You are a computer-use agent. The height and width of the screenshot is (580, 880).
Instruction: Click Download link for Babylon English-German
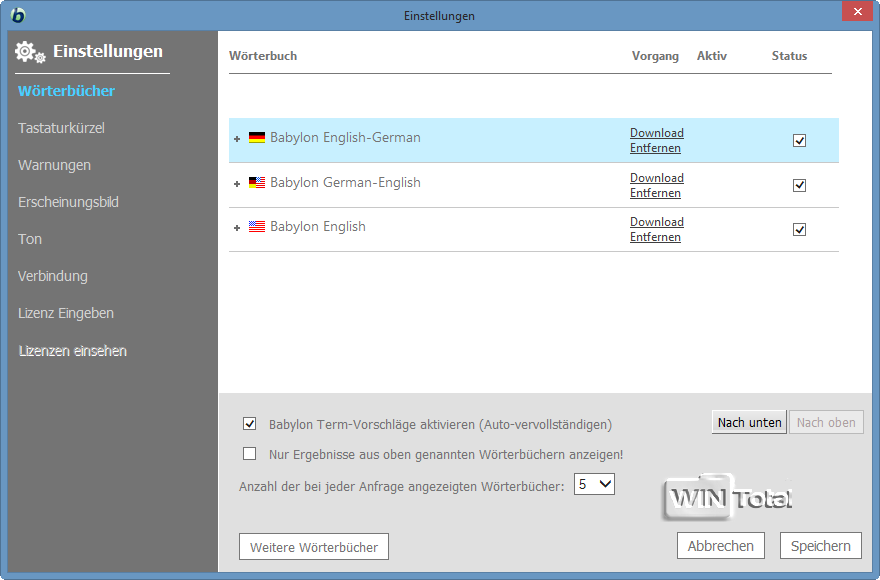click(x=656, y=133)
